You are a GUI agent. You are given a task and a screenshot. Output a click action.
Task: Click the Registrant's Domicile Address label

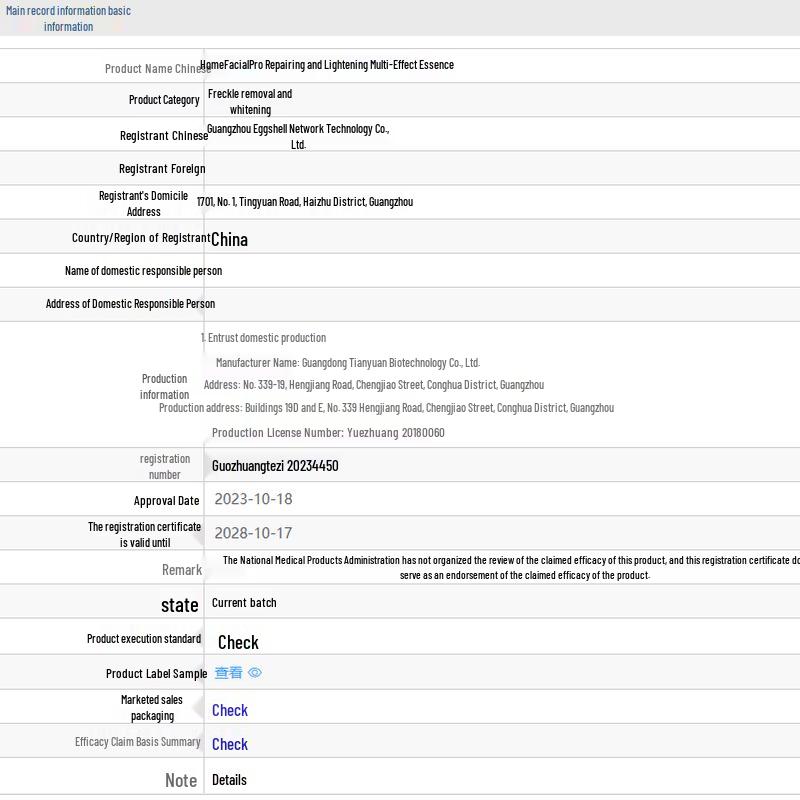coord(143,204)
